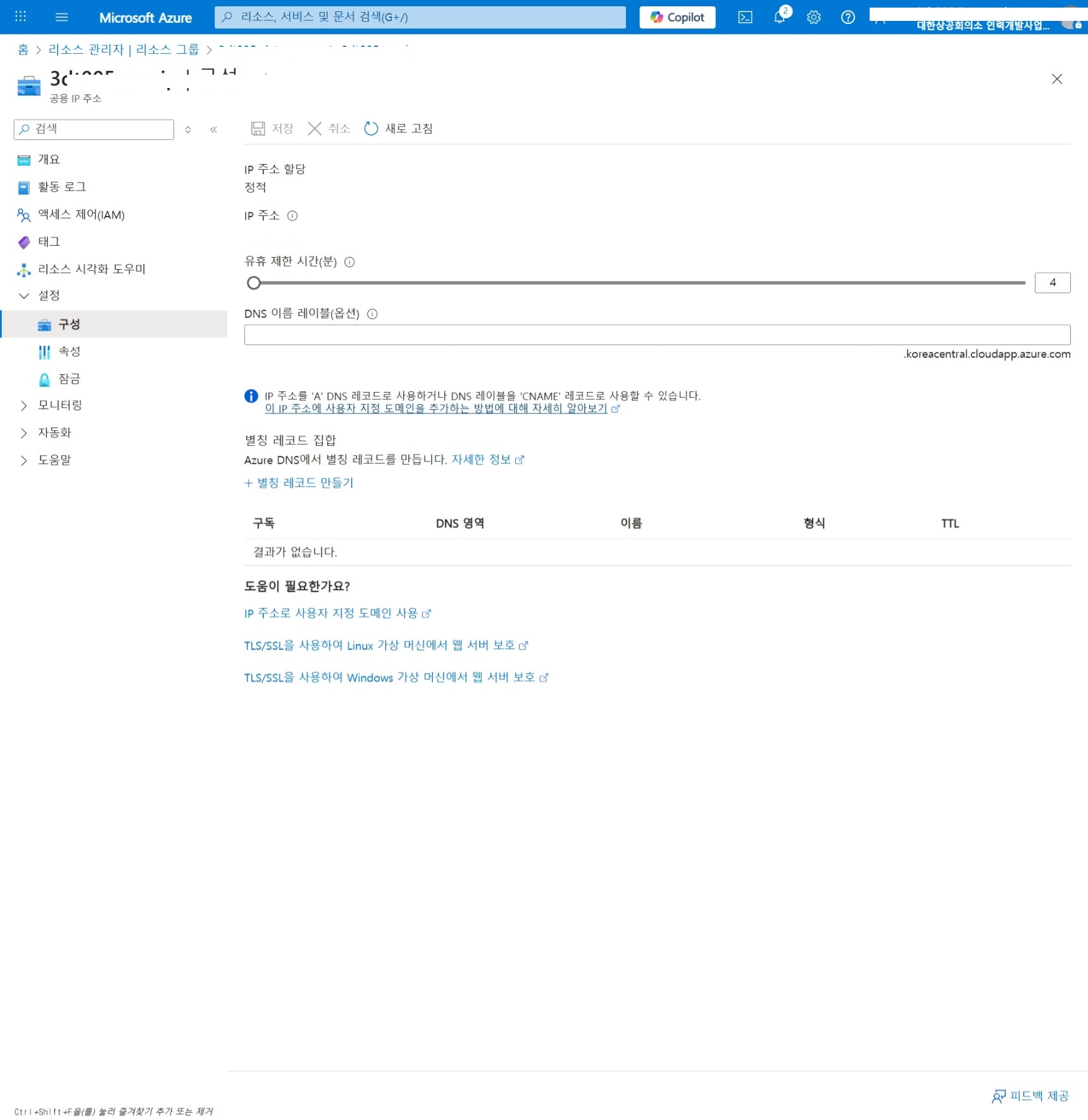Click the 이름 column header

coord(631,524)
